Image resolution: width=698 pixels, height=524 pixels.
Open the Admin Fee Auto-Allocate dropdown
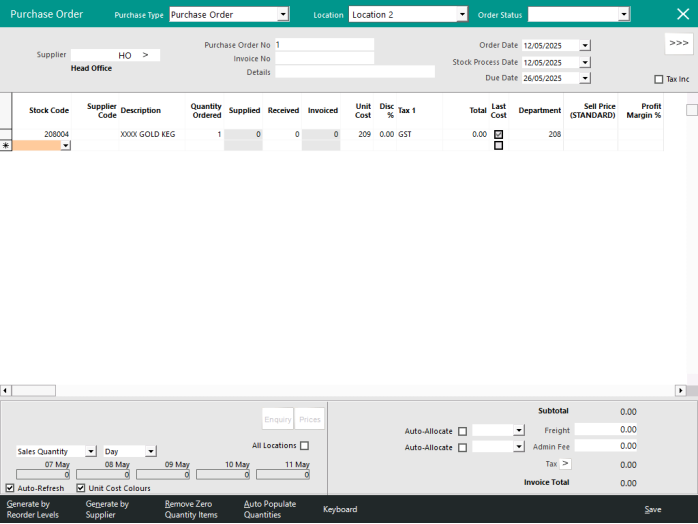point(519,446)
